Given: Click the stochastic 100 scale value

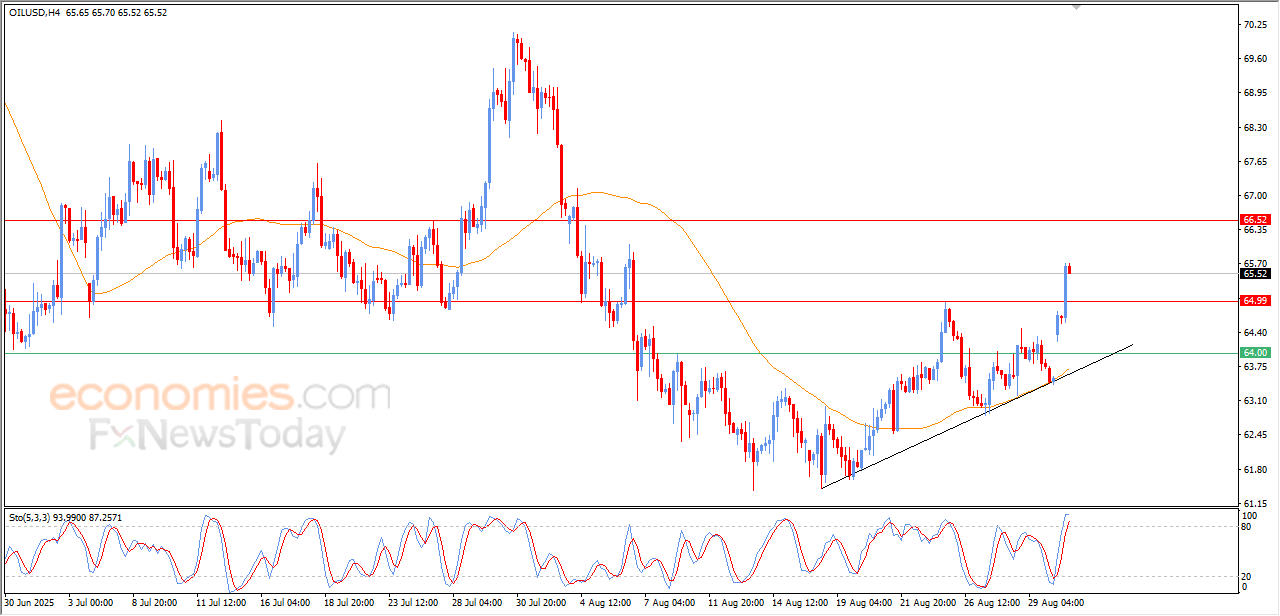Looking at the screenshot, I should point(1250,515).
